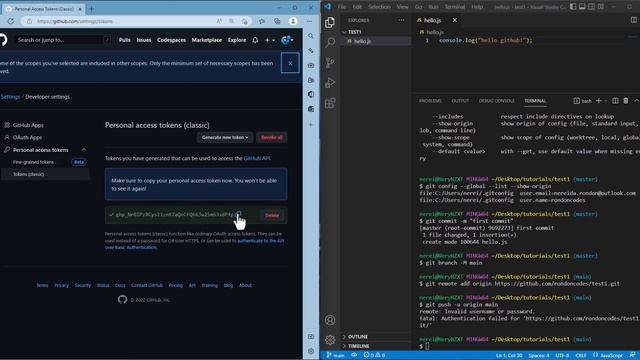Refresh the browser page
Viewport: 640px width, 360px height.
(11, 21)
